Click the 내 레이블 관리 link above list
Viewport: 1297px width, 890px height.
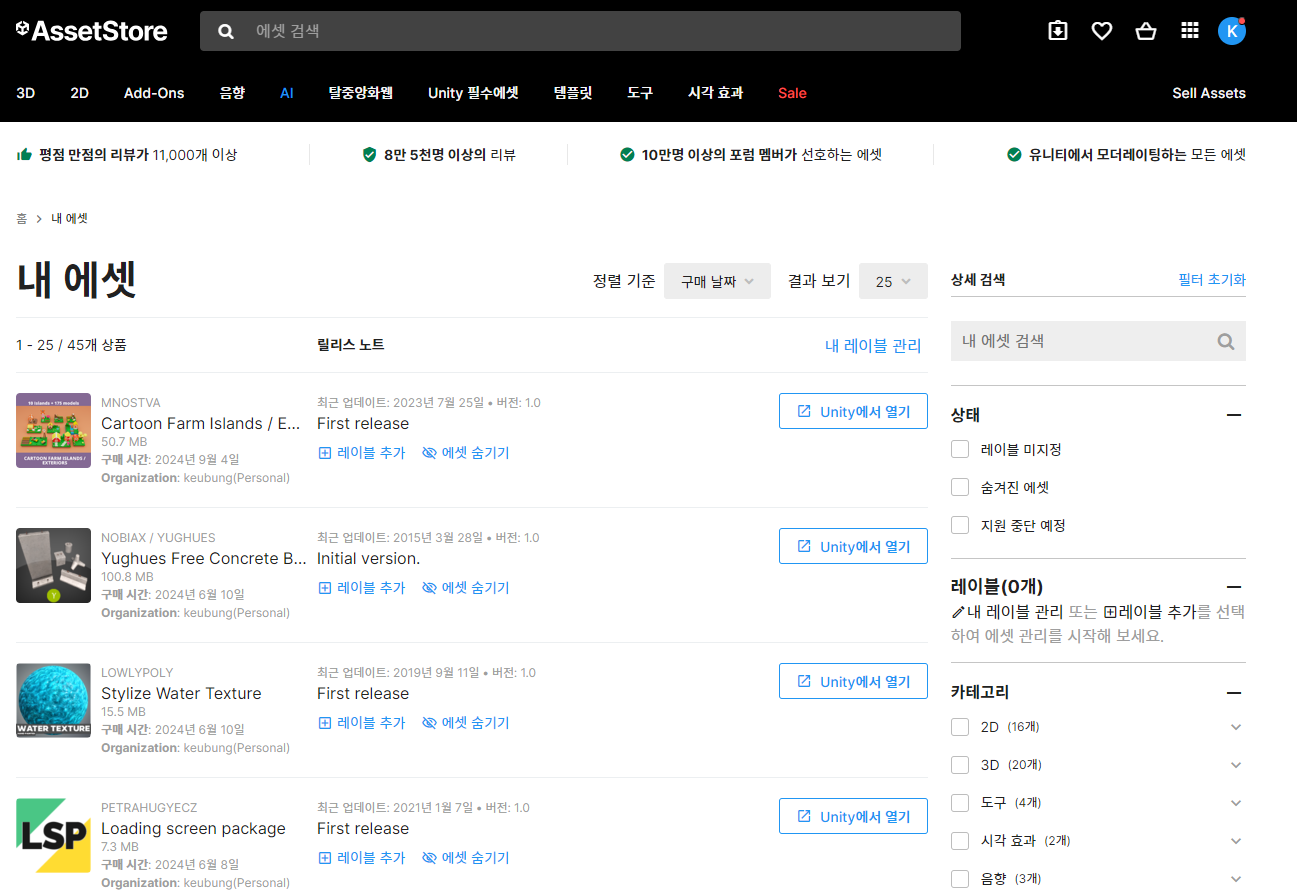[x=873, y=346]
